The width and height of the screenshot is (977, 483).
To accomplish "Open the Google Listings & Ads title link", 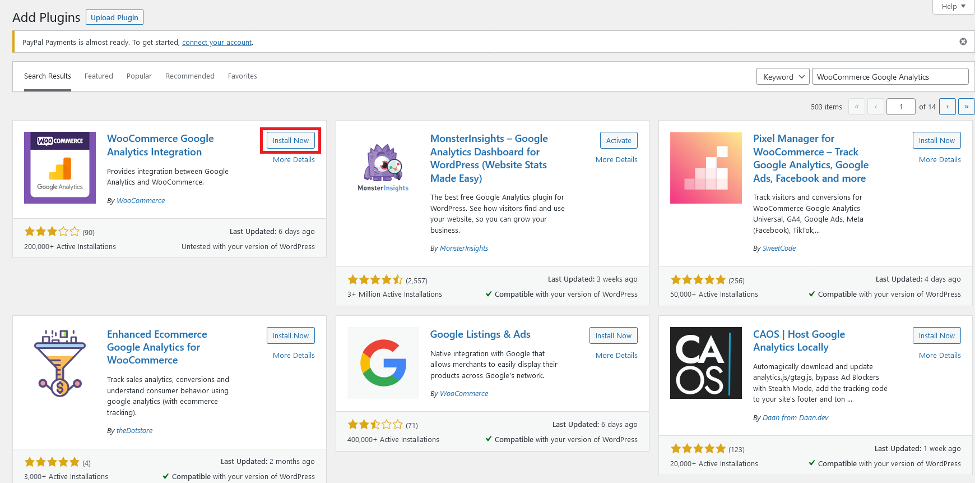I will [480, 335].
